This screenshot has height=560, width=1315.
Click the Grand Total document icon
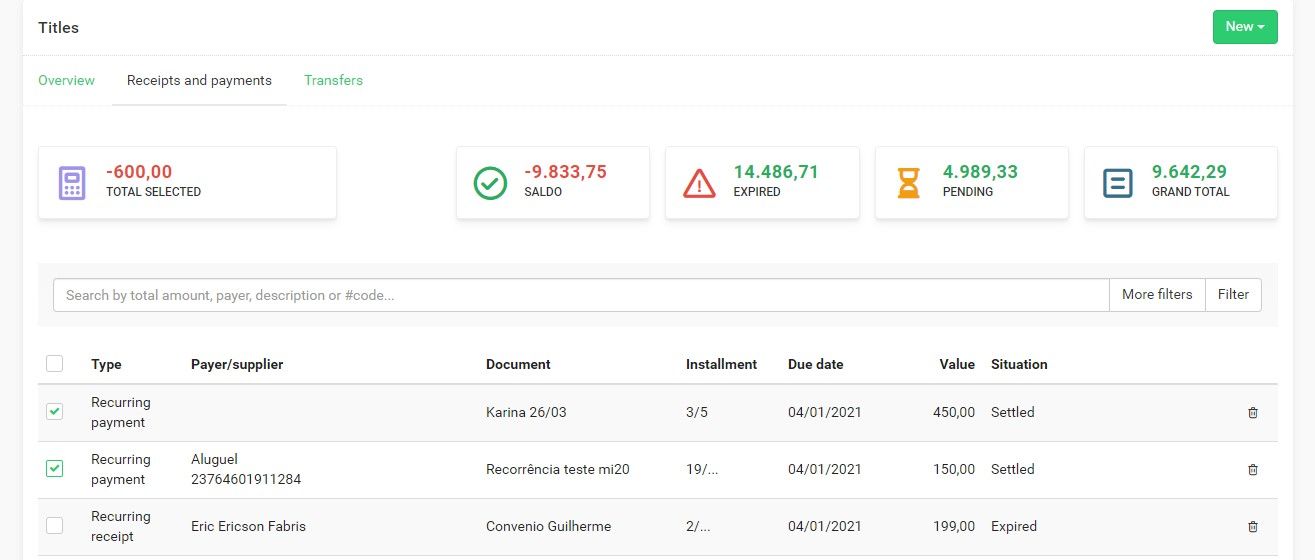[x=1118, y=183]
